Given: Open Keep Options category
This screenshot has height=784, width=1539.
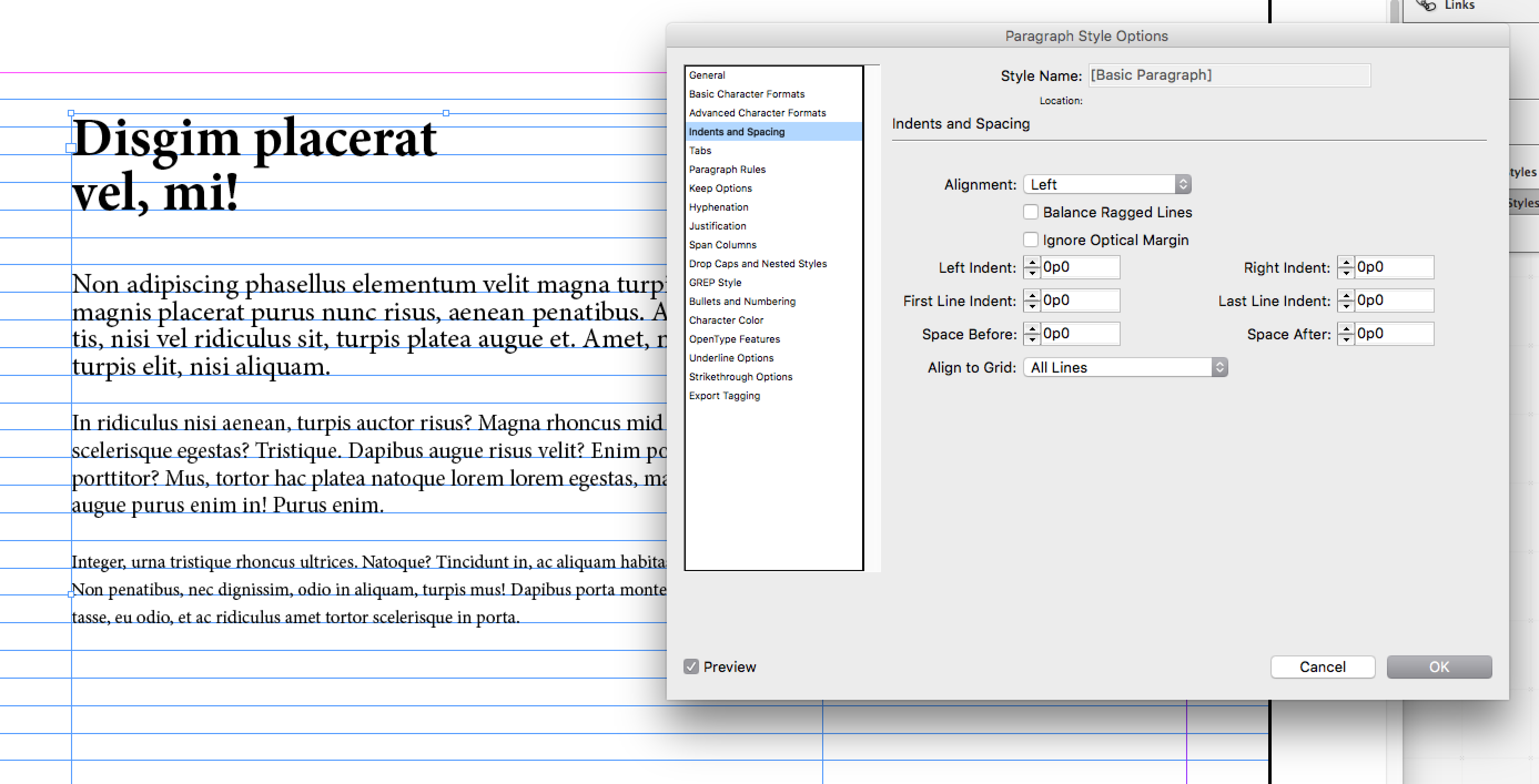Looking at the screenshot, I should pyautogui.click(x=773, y=188).
